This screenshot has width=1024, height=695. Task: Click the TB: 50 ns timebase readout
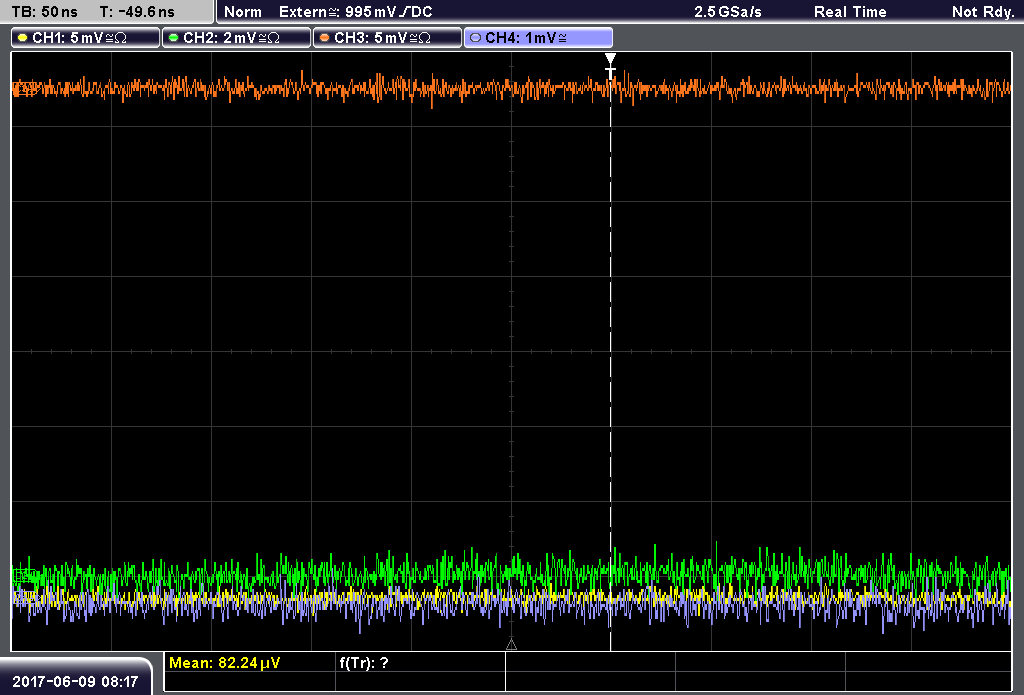pos(44,12)
